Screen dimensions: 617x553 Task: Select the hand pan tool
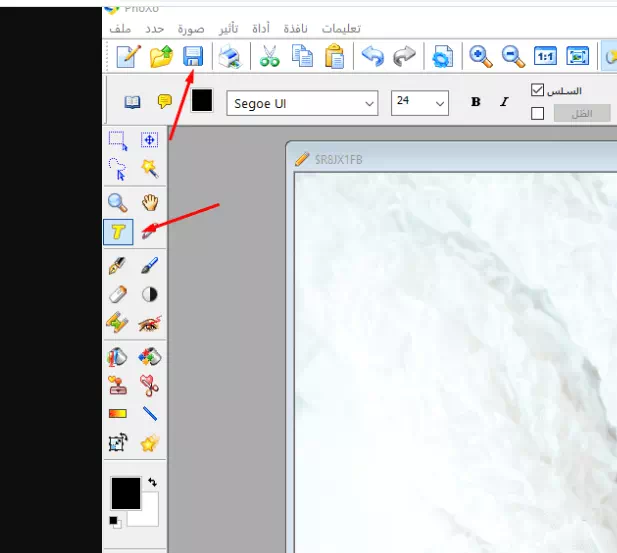pyautogui.click(x=150, y=203)
